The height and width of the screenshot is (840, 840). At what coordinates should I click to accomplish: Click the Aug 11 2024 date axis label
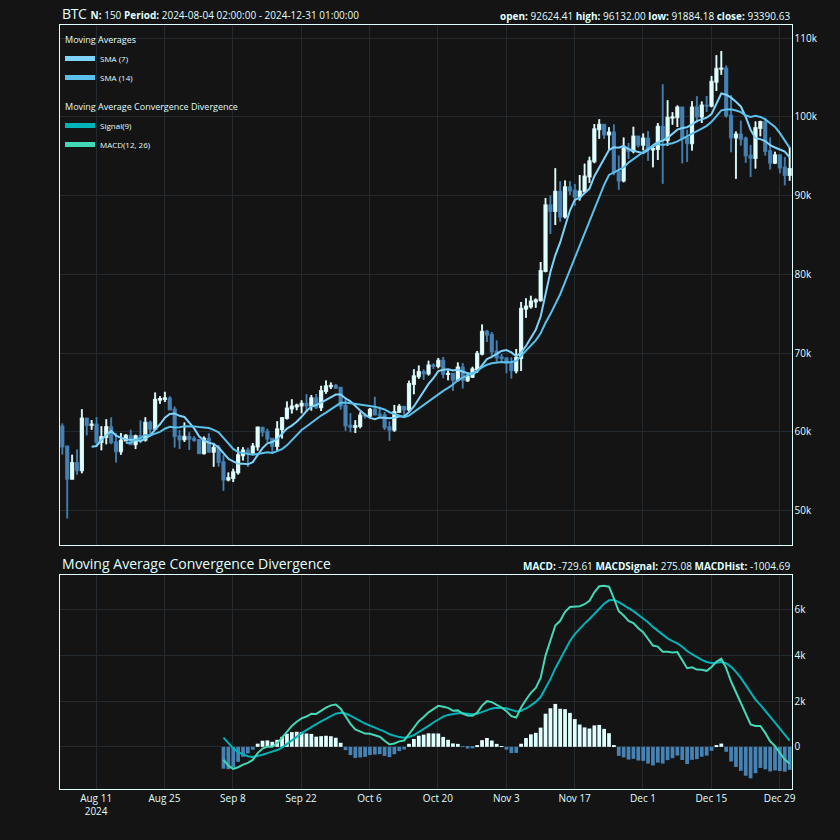click(x=95, y=805)
